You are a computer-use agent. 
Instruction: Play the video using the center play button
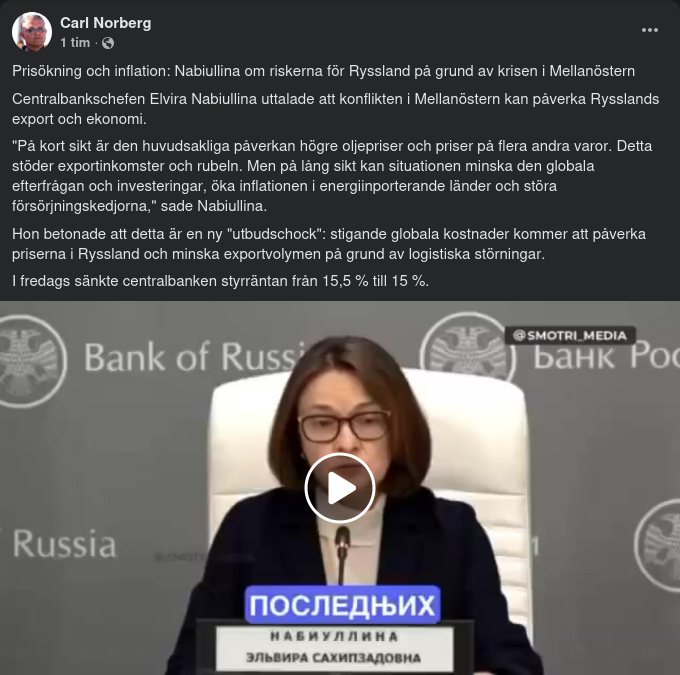340,488
